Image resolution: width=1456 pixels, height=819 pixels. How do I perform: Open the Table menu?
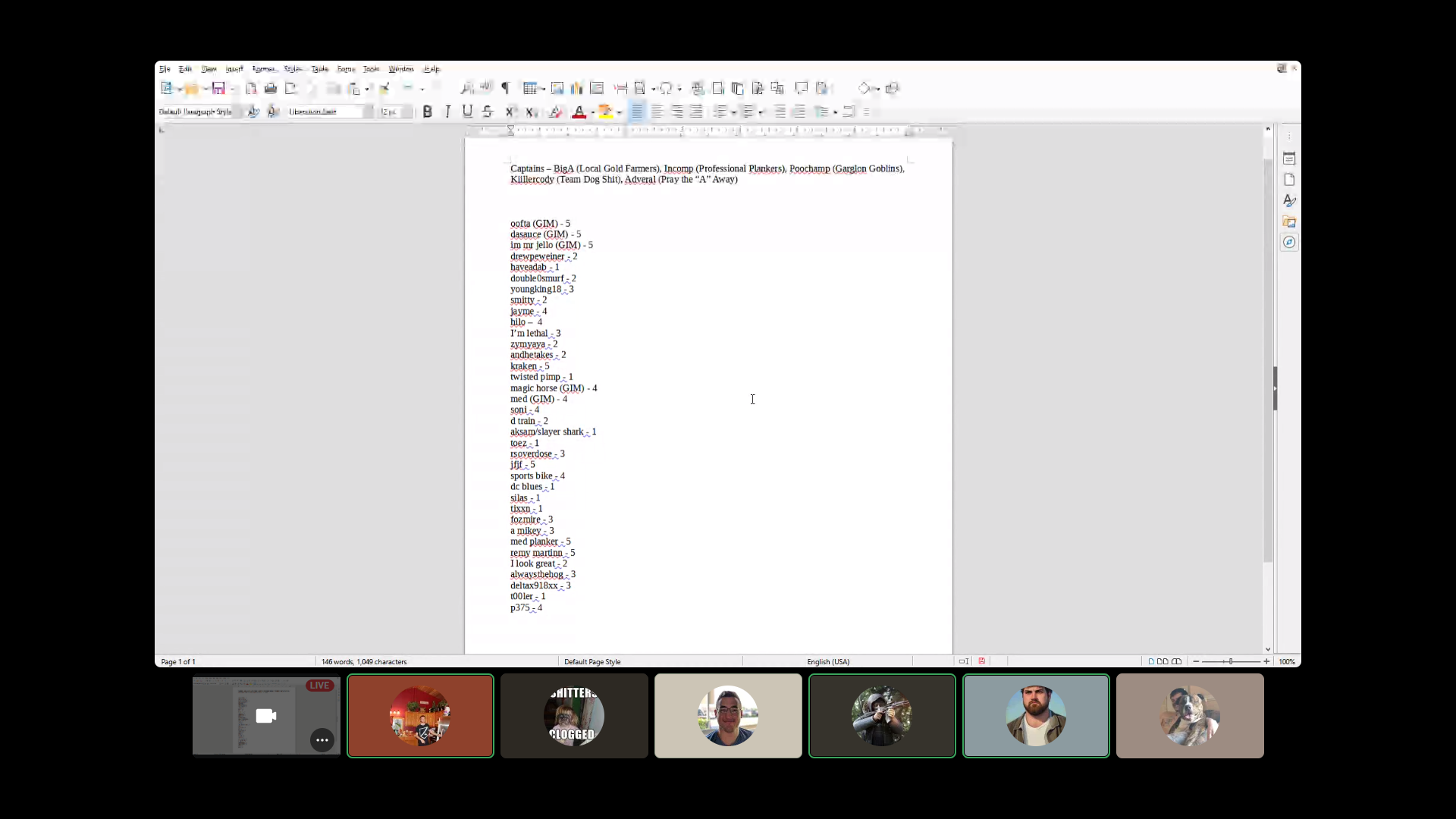point(320,69)
